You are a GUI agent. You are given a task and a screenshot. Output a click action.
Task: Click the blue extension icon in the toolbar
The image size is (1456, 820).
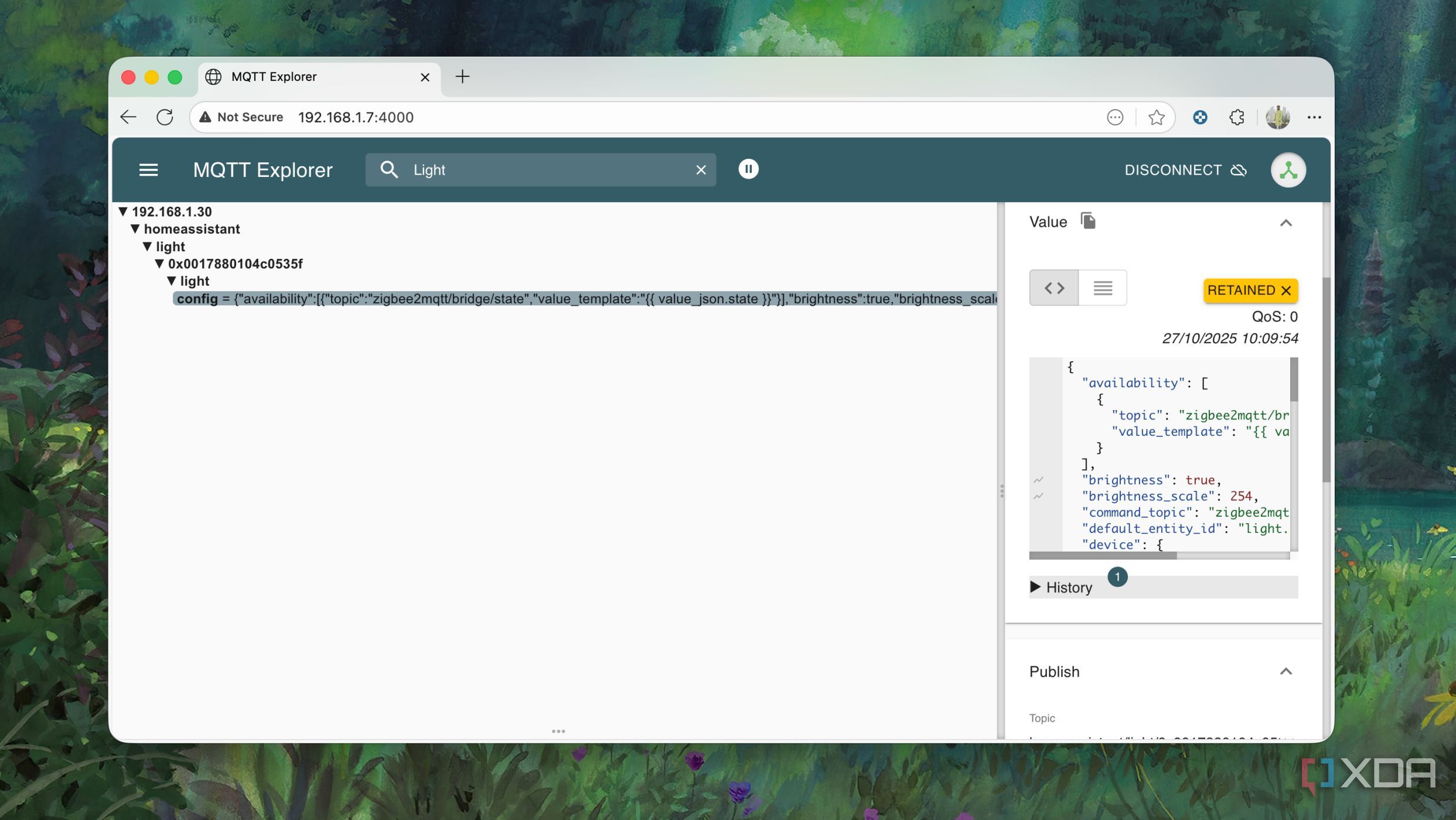click(x=1200, y=117)
